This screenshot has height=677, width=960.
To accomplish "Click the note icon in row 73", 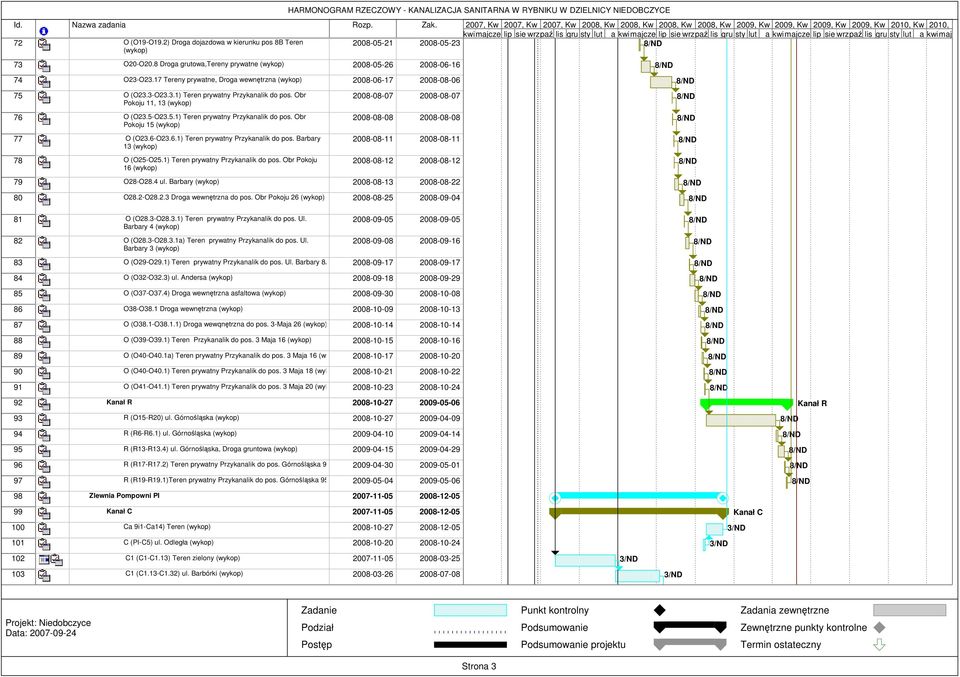I will [44, 66].
